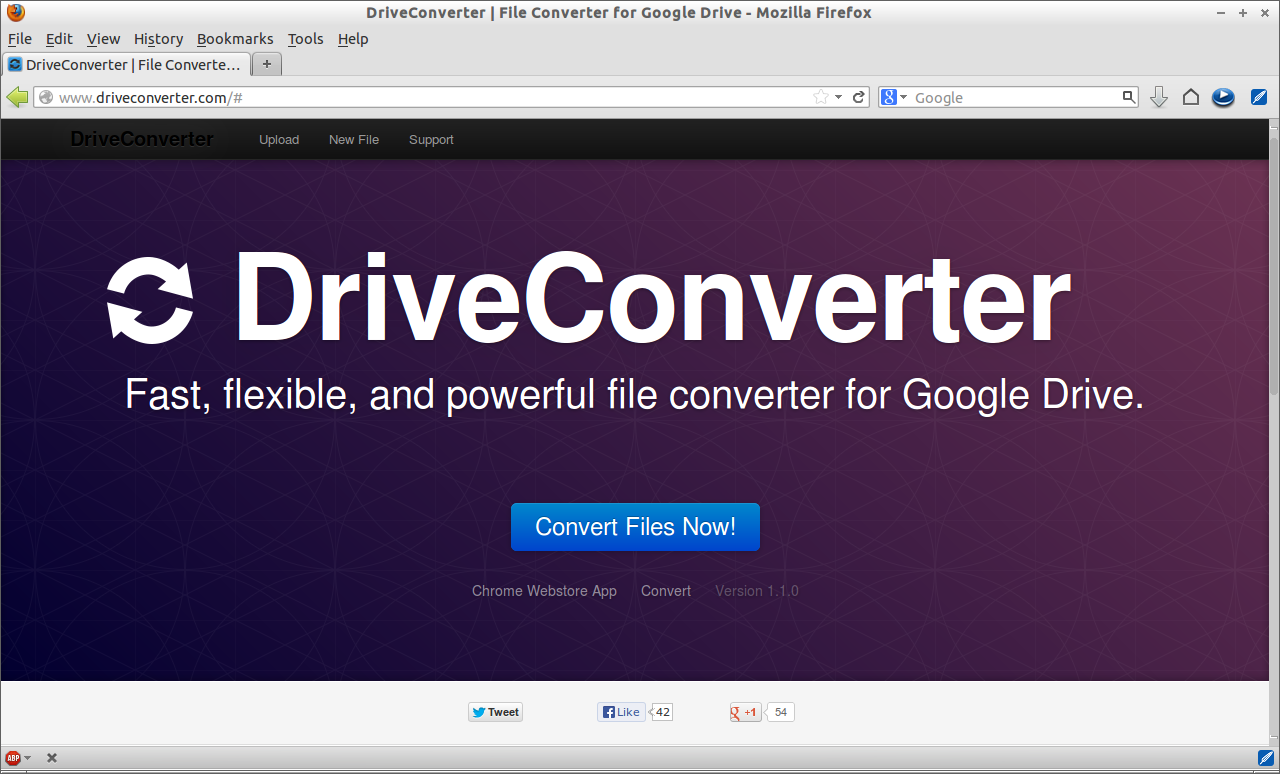This screenshot has height=774, width=1280.
Task: Click the Convert footer link
Action: coord(666,591)
